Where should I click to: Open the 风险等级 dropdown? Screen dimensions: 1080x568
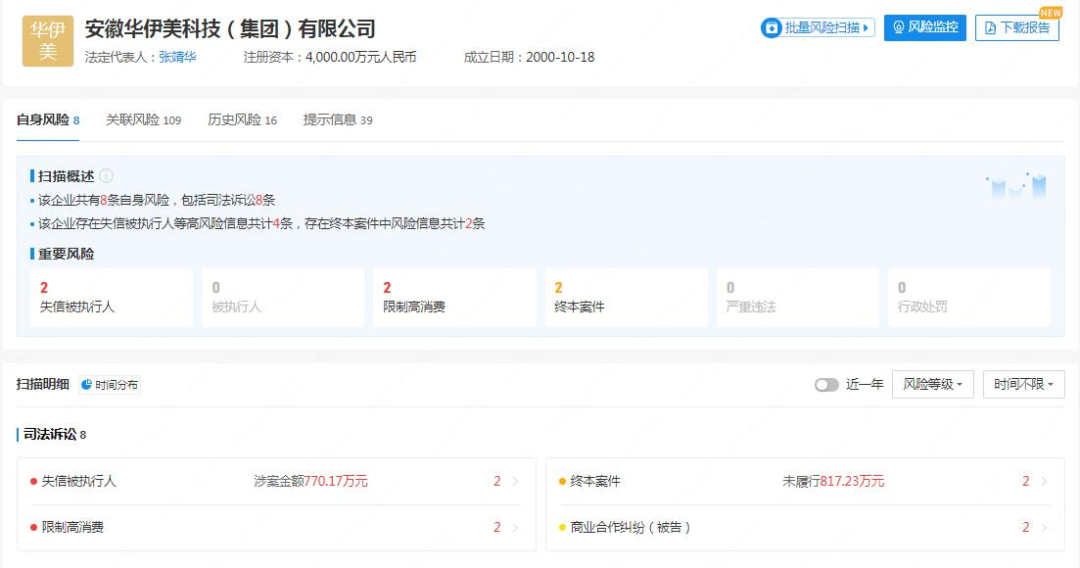click(932, 385)
